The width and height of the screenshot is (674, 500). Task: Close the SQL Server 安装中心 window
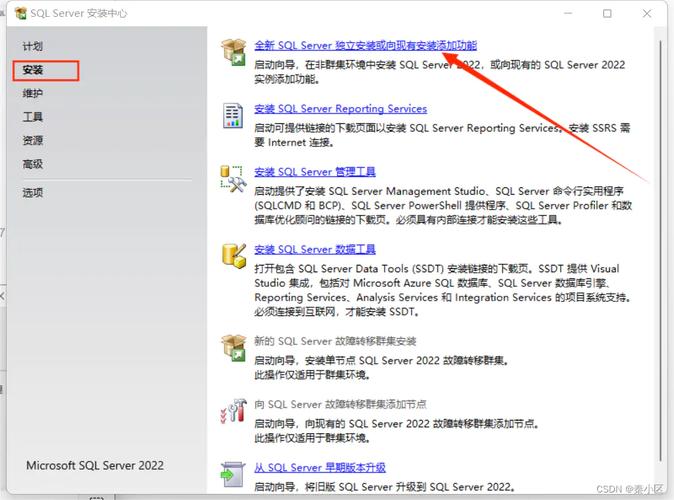(x=647, y=13)
